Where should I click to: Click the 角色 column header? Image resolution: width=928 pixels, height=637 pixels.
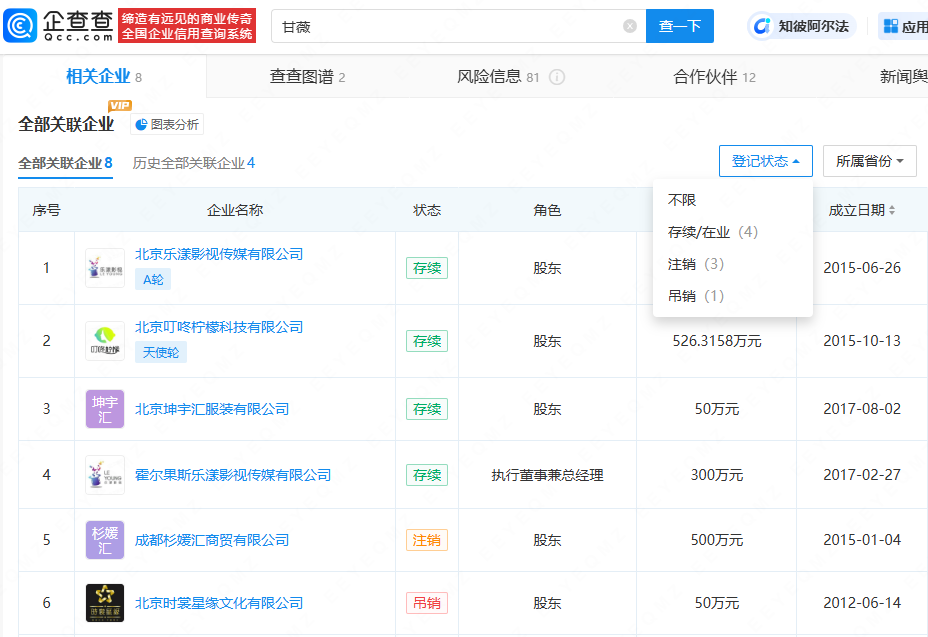point(547,210)
